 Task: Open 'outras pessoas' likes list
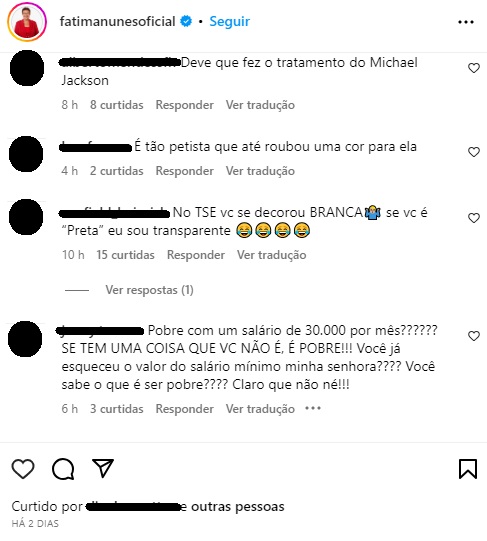click(238, 506)
